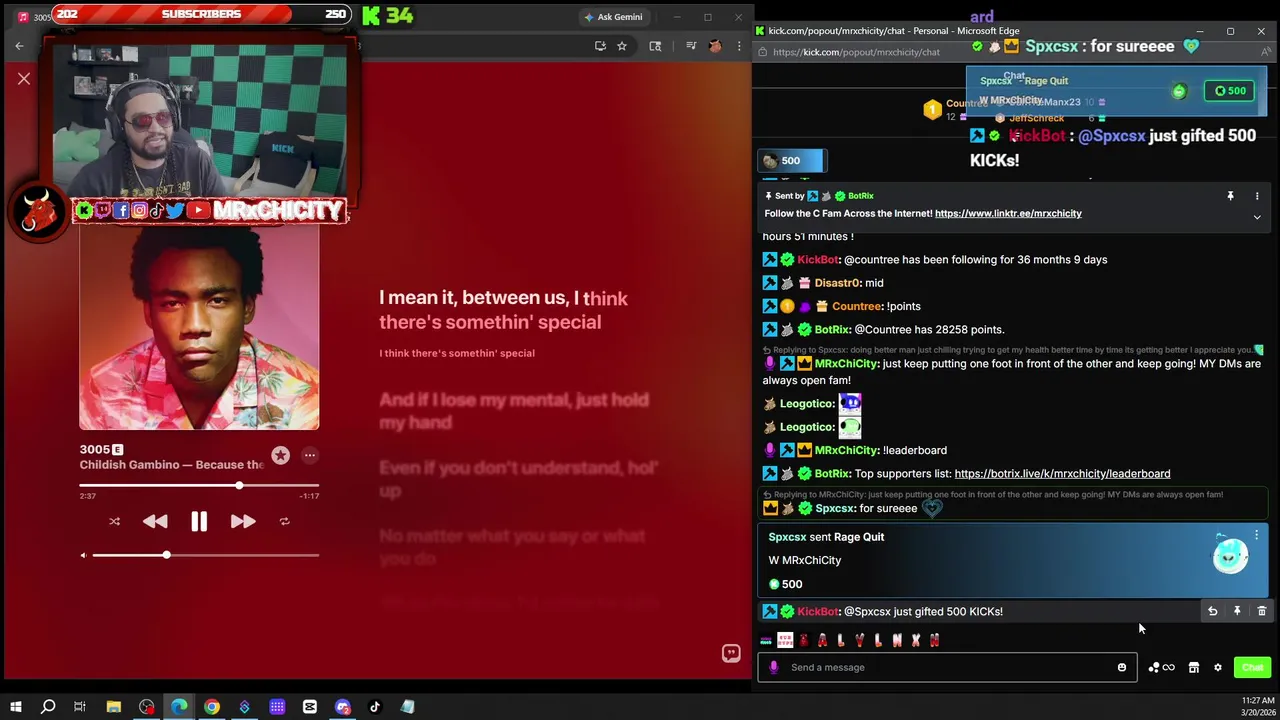Jump to lyric 'Even if you don't understand'
Image resolution: width=1280 pixels, height=720 pixels.
(x=518, y=478)
